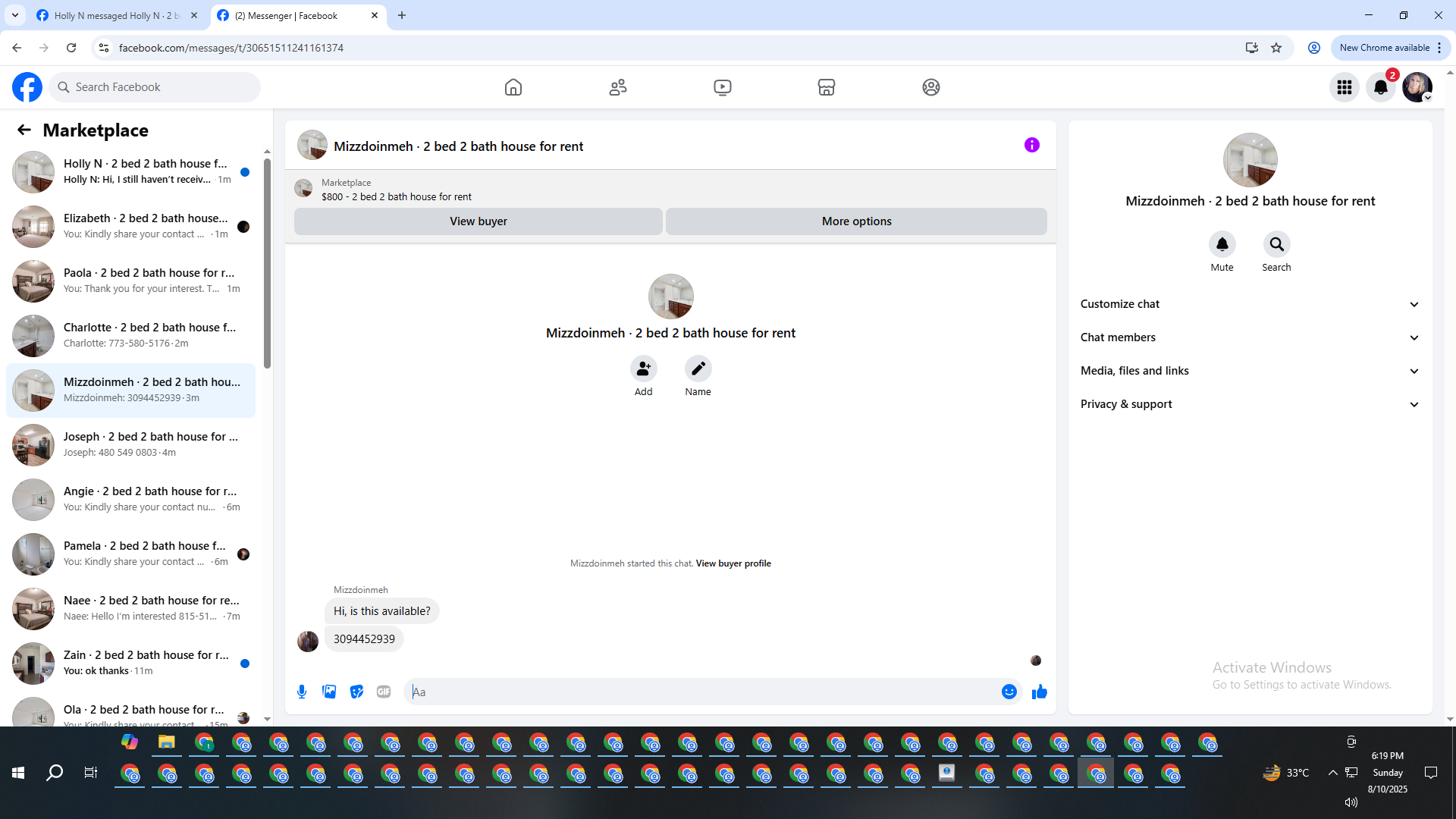The image size is (1456, 819).
Task: Open the sticker picker icon
Action: 356,692
